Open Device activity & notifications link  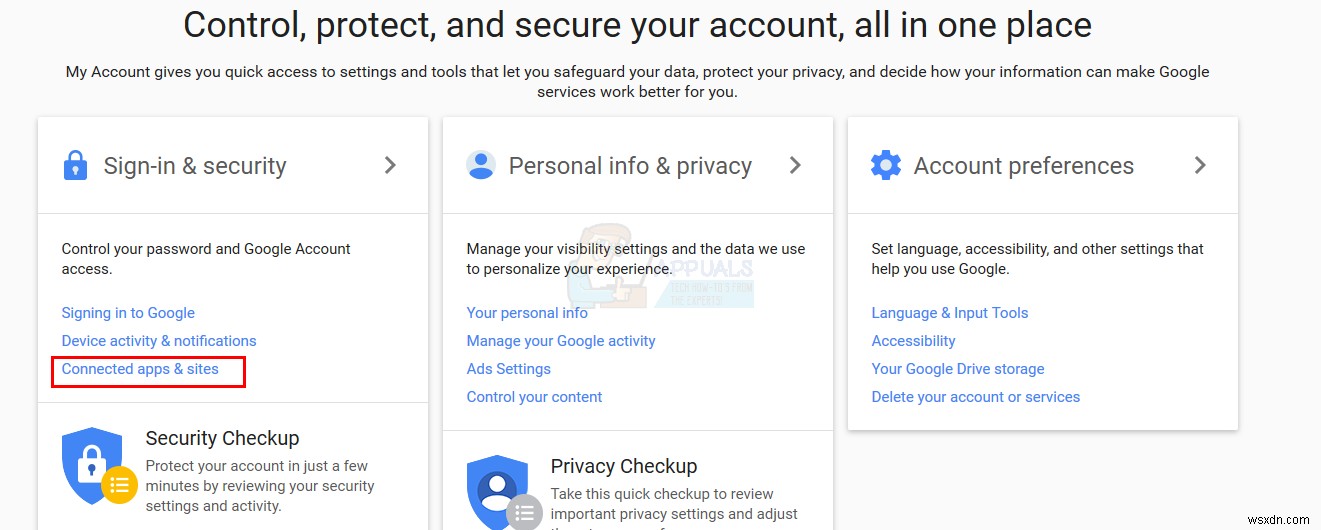[x=159, y=341]
